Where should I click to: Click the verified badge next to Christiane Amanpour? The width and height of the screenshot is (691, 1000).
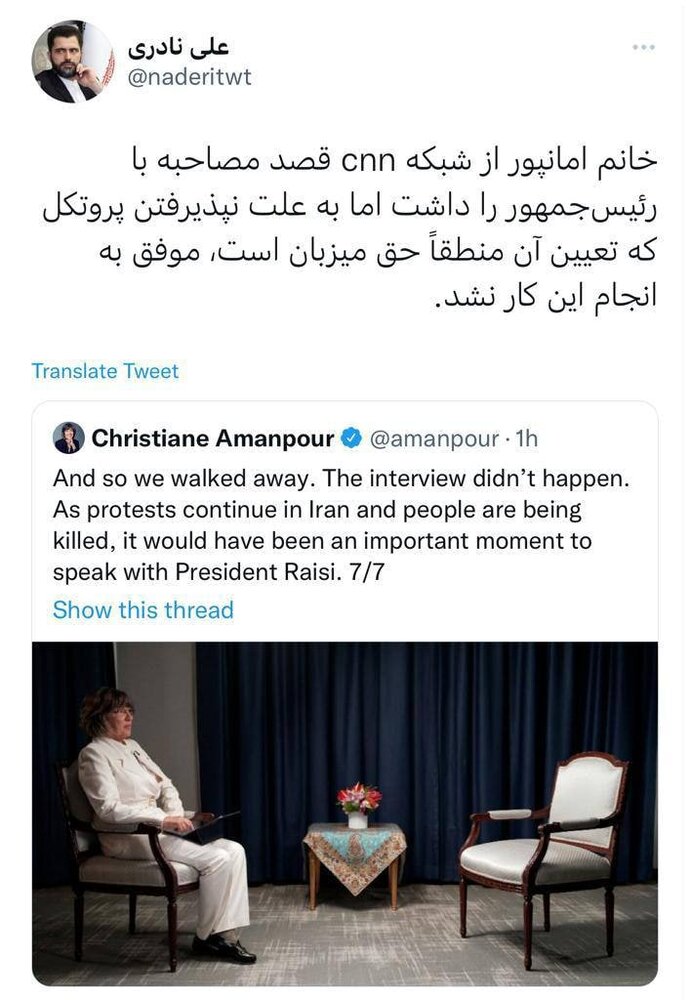[351, 435]
